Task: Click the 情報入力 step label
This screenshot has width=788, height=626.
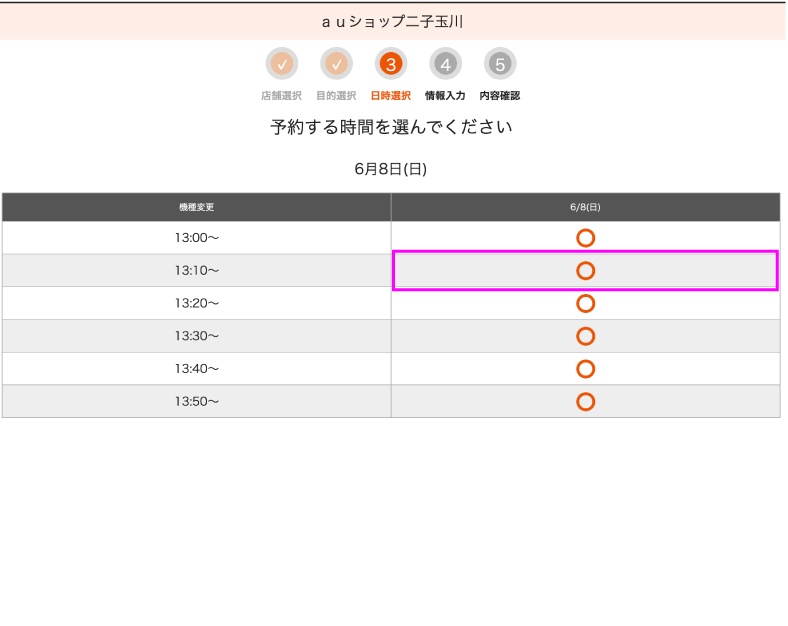Action: point(445,95)
